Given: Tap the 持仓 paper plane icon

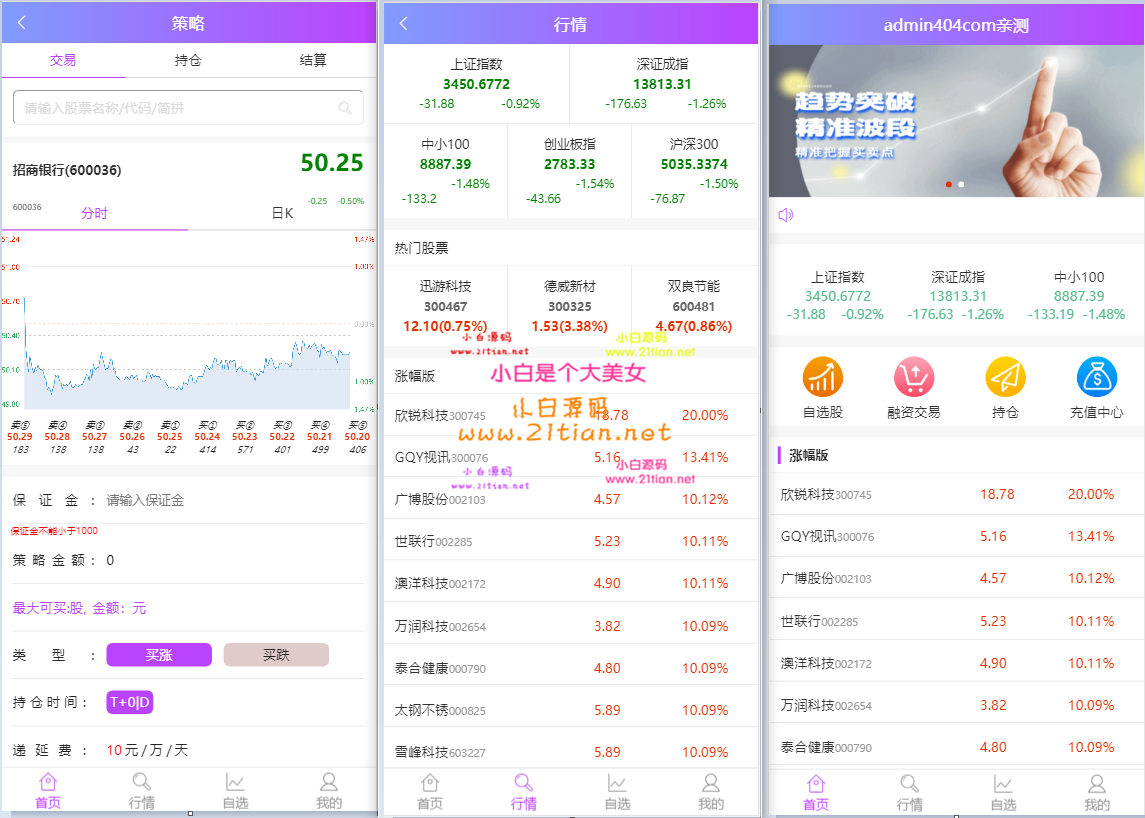Looking at the screenshot, I should click(x=1005, y=377).
